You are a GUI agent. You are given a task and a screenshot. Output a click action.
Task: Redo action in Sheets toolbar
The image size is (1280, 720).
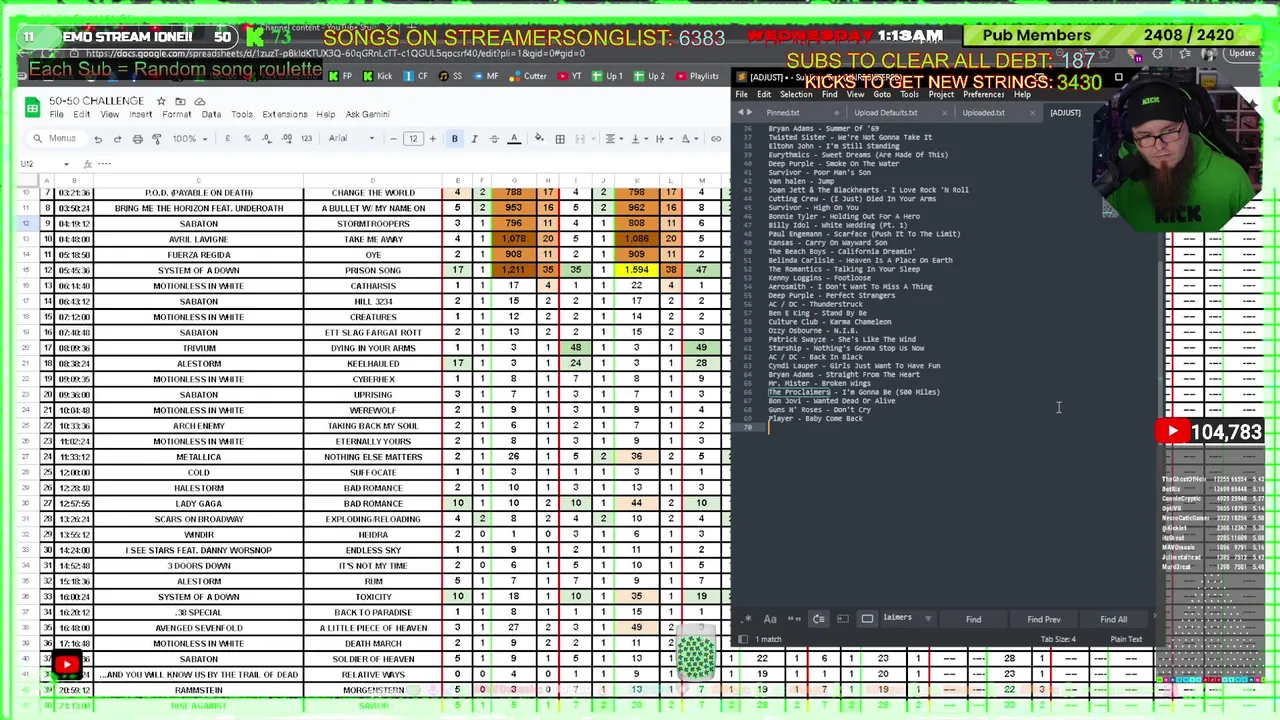click(117, 139)
